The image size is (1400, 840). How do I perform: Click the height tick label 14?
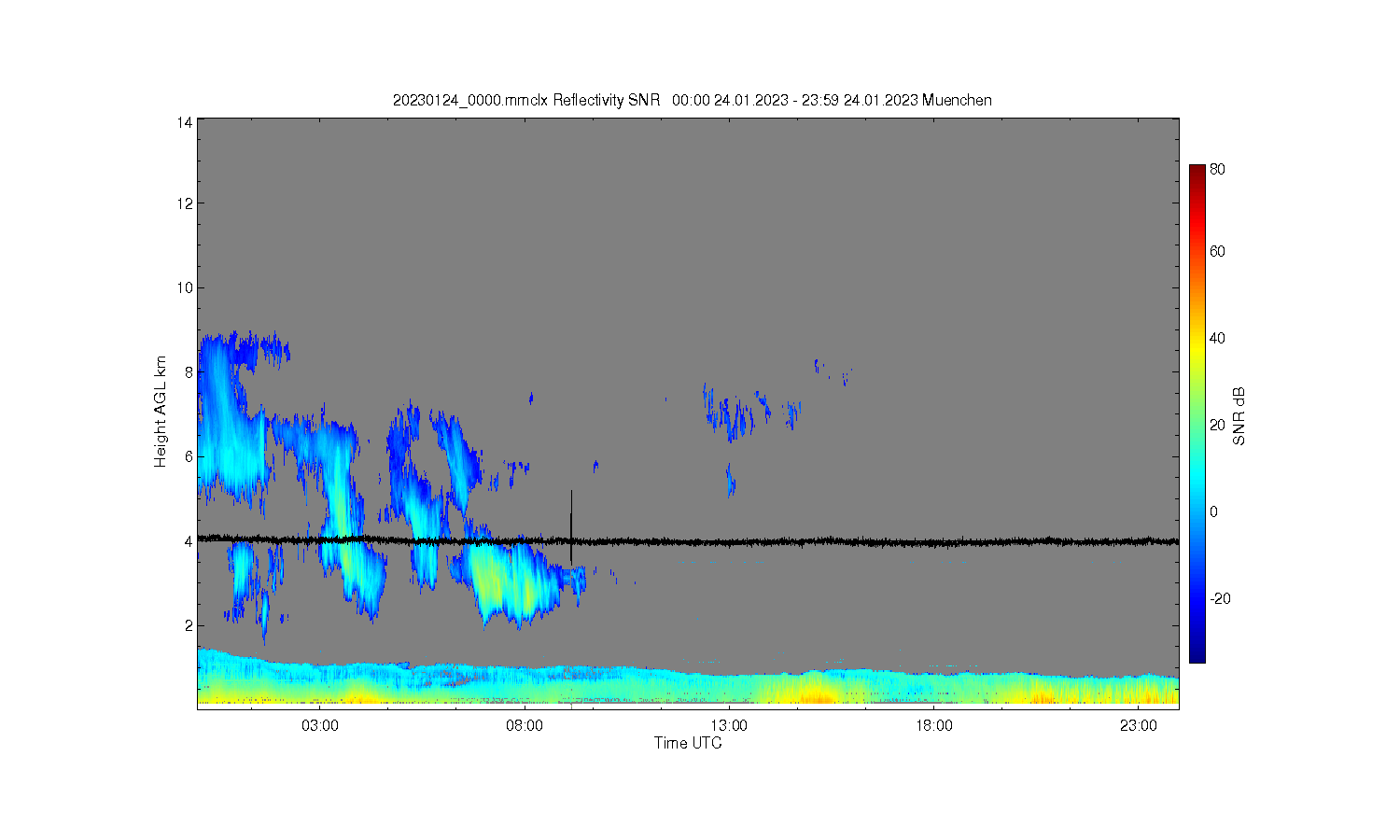pyautogui.click(x=185, y=122)
